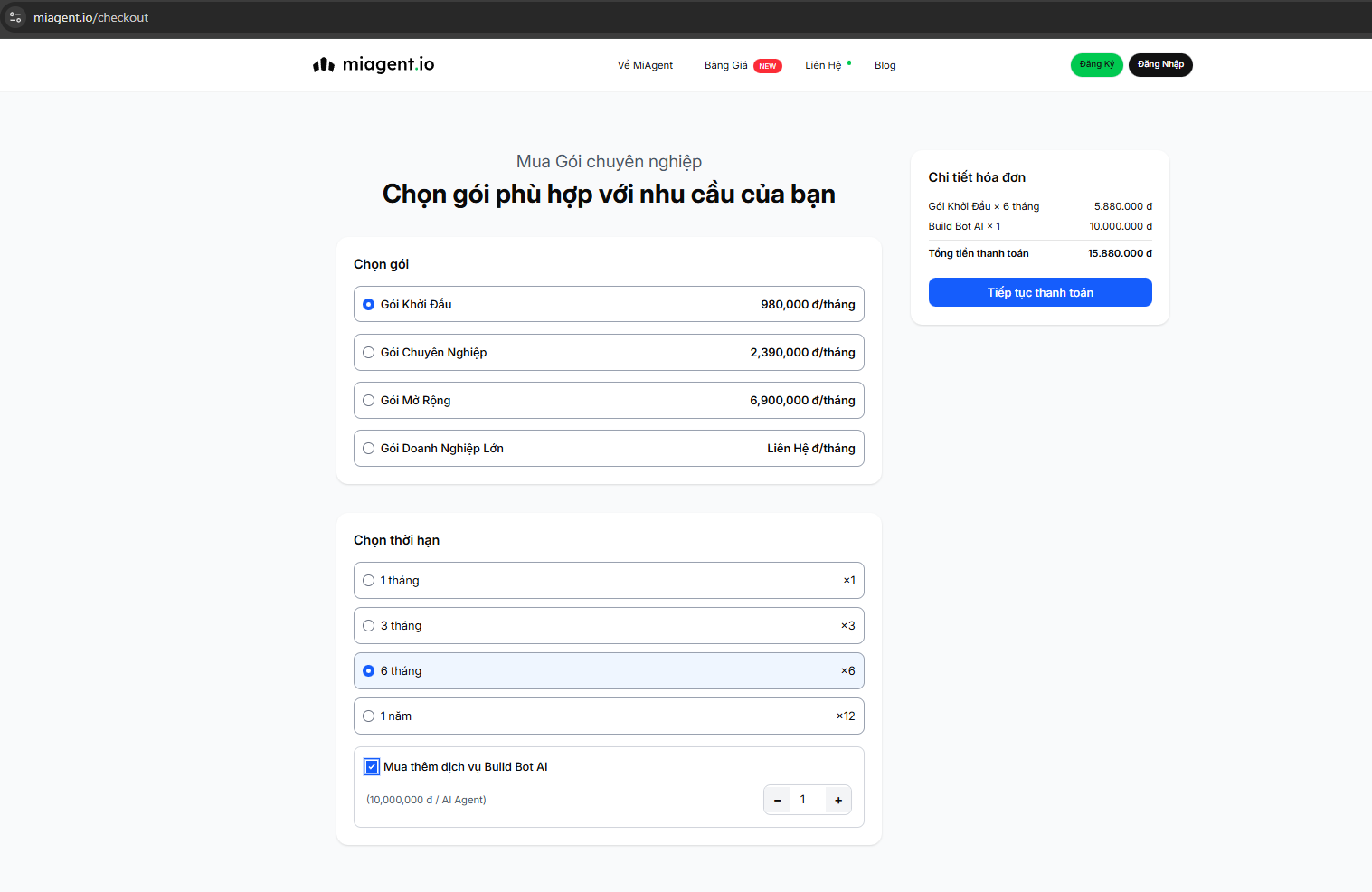Click the Build Bot AI quantity value 1
Viewport: 1372px width, 892px height.
point(802,800)
